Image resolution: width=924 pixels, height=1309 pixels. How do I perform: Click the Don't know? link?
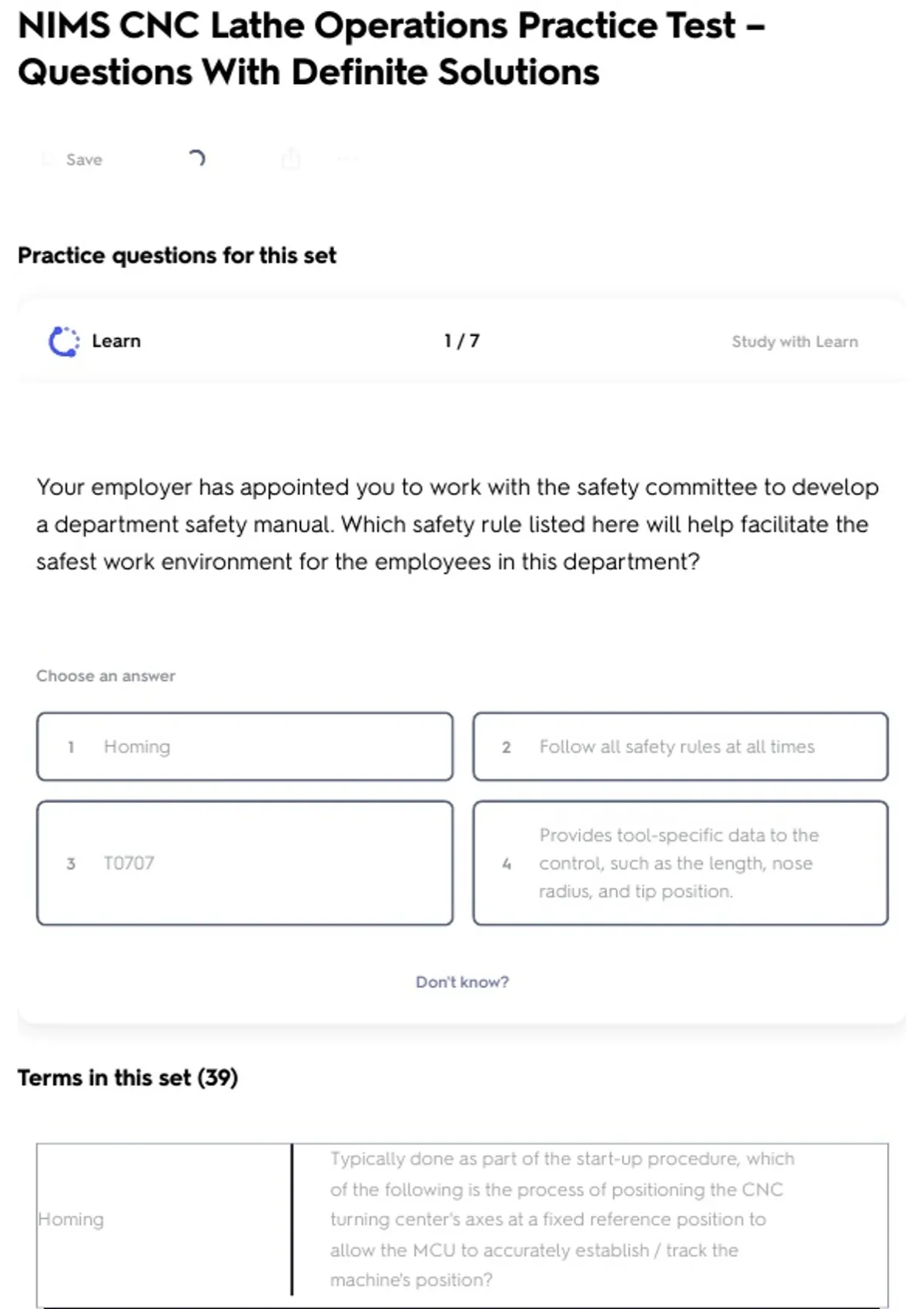click(x=462, y=982)
